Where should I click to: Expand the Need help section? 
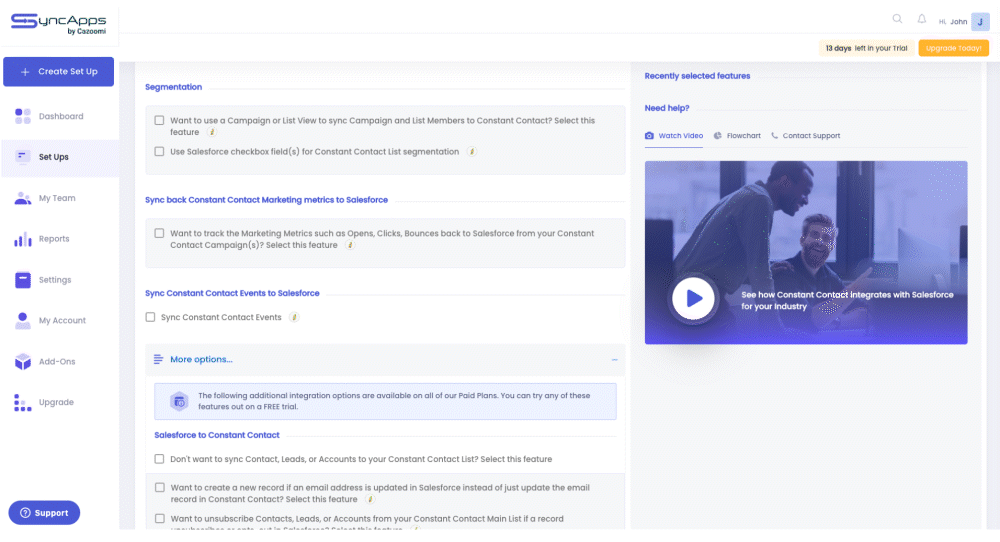point(666,108)
